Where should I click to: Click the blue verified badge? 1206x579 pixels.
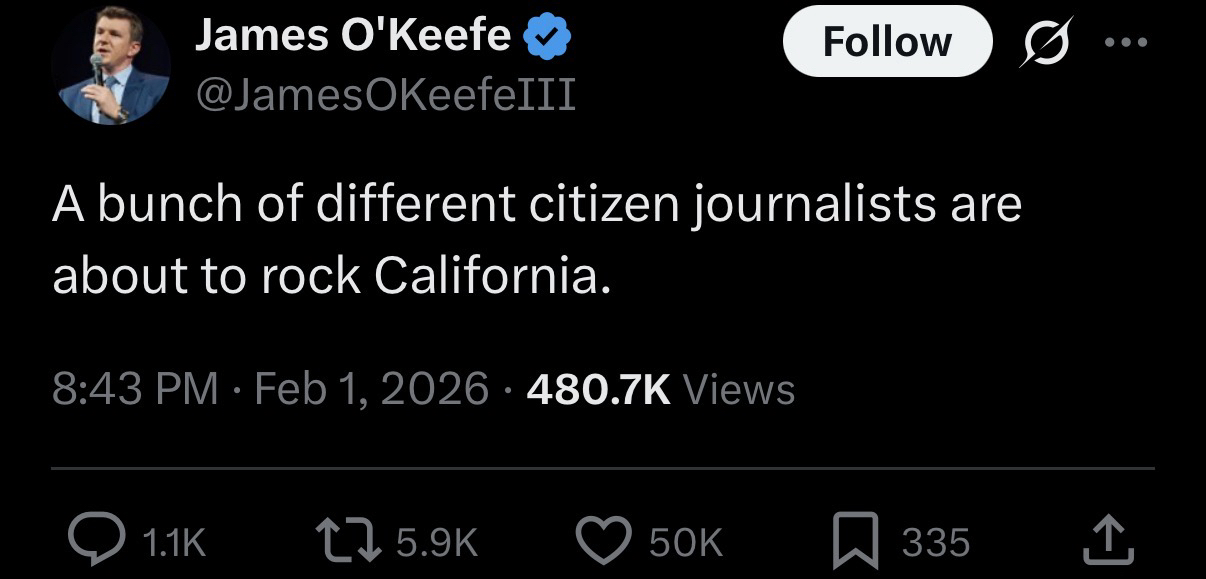coord(548,38)
